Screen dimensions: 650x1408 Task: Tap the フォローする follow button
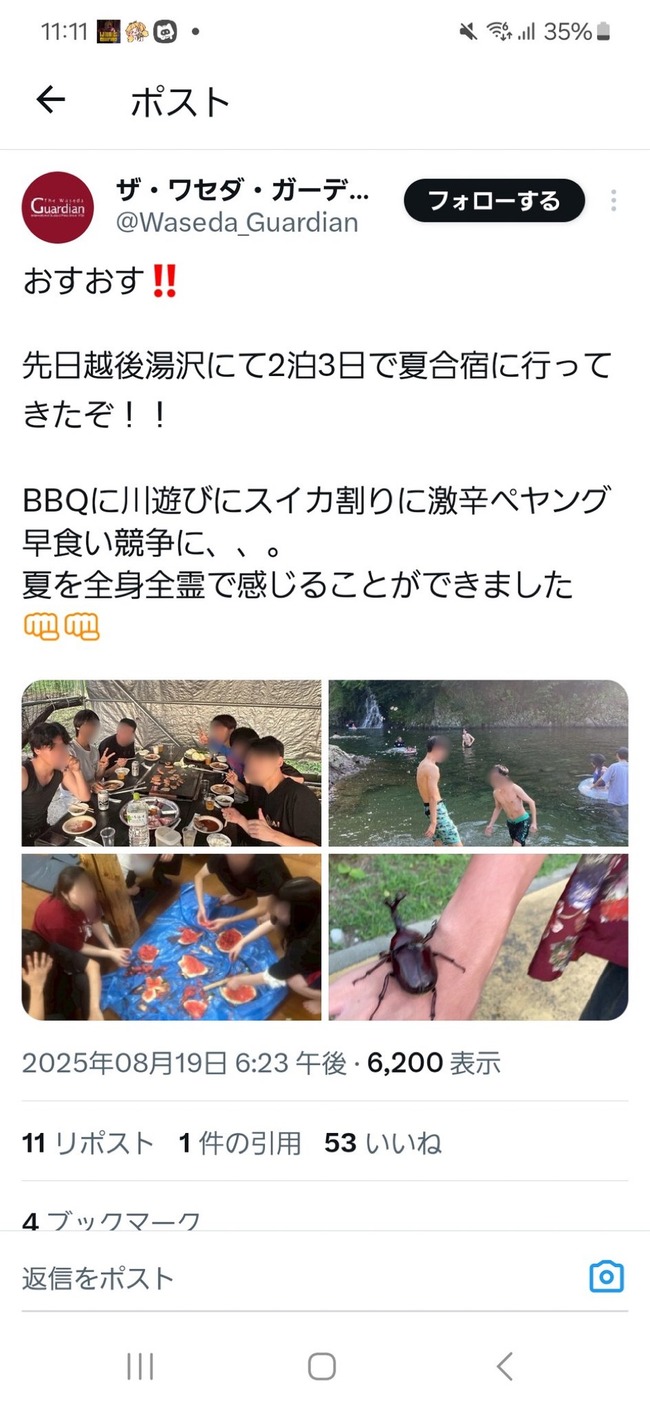[x=494, y=201]
